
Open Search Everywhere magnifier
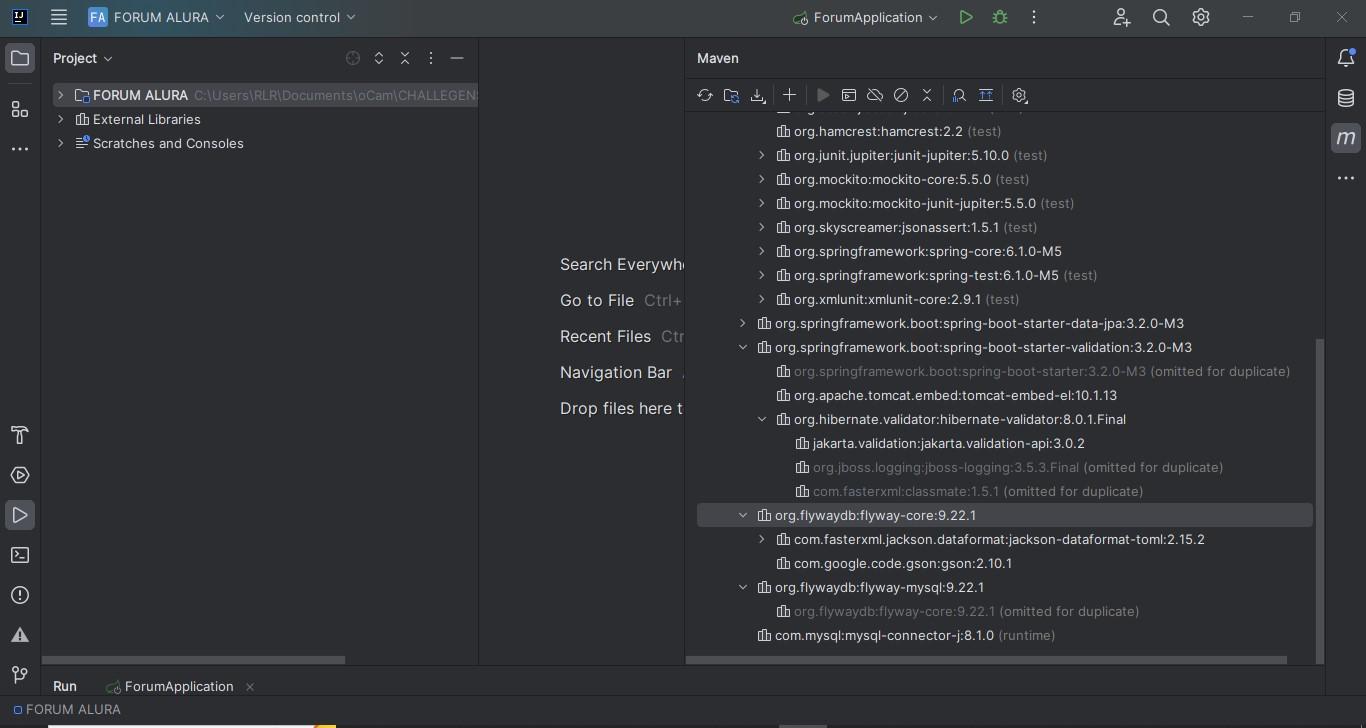point(1161,17)
